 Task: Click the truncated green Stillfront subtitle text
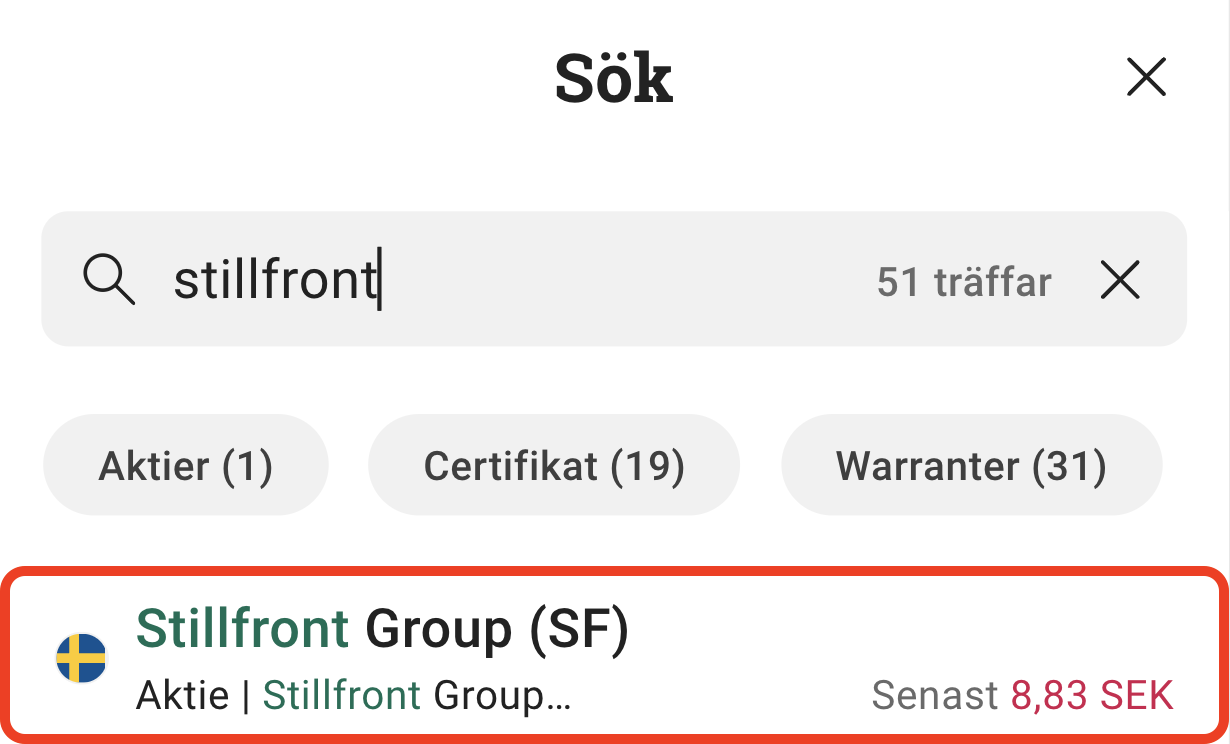tap(341, 694)
